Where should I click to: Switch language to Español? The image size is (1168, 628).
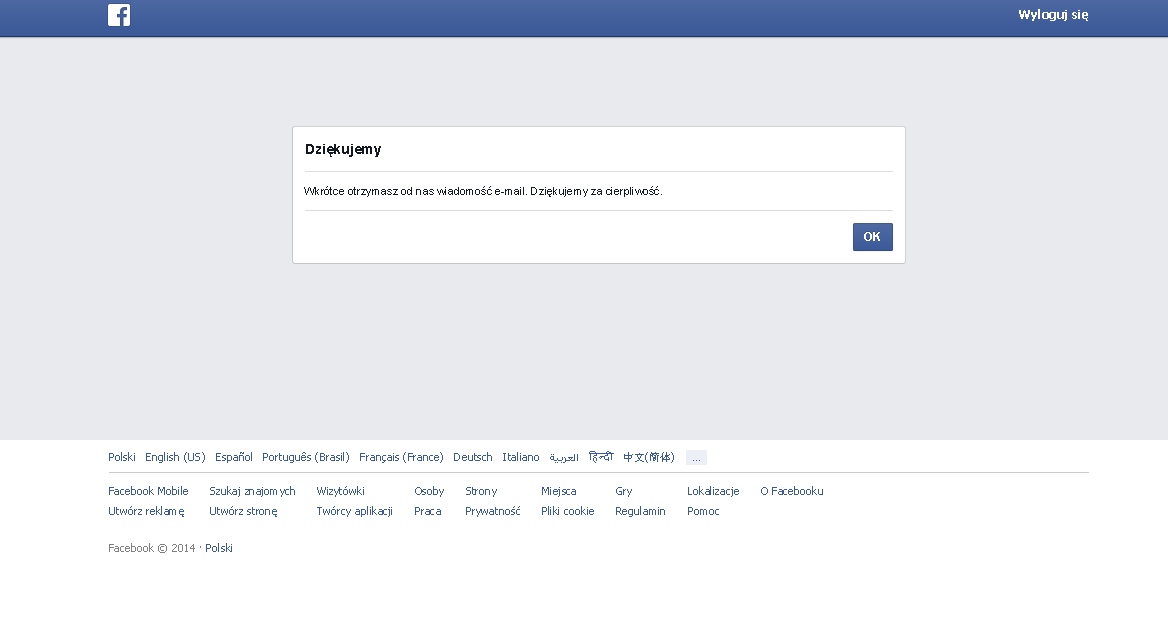click(x=234, y=457)
